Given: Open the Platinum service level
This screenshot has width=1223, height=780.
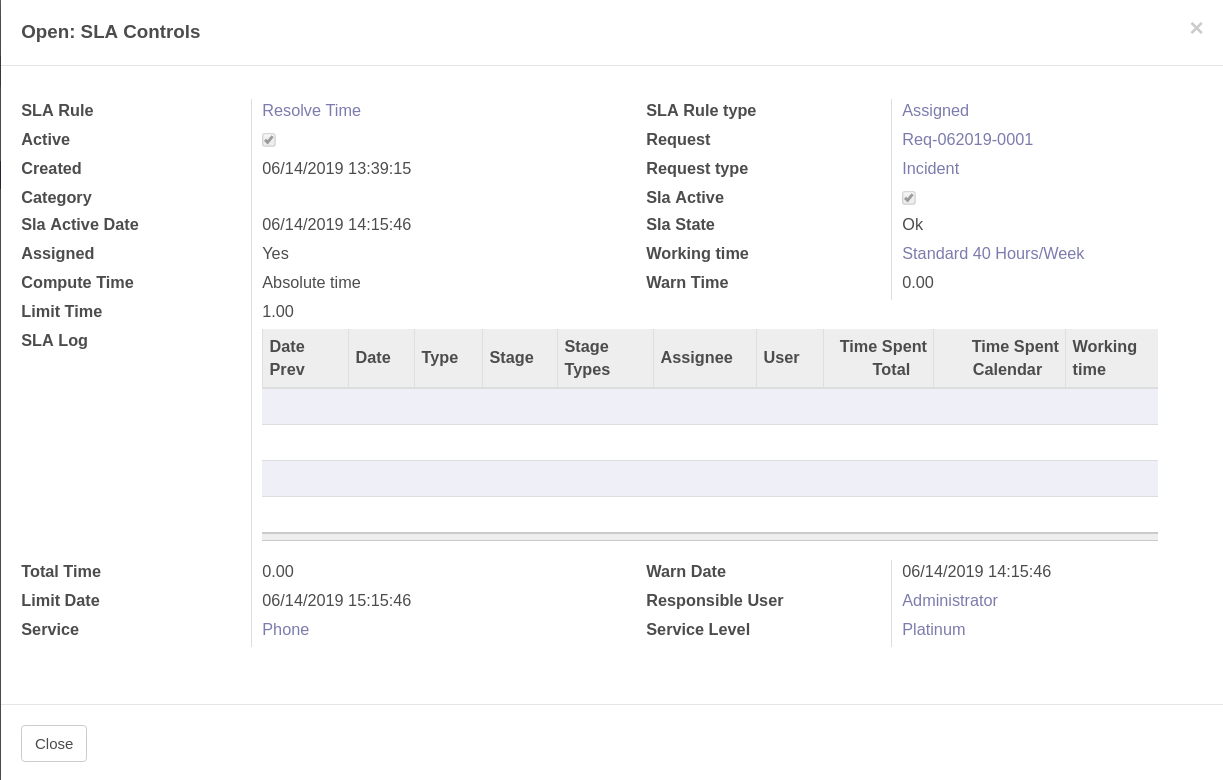Looking at the screenshot, I should 933,629.
